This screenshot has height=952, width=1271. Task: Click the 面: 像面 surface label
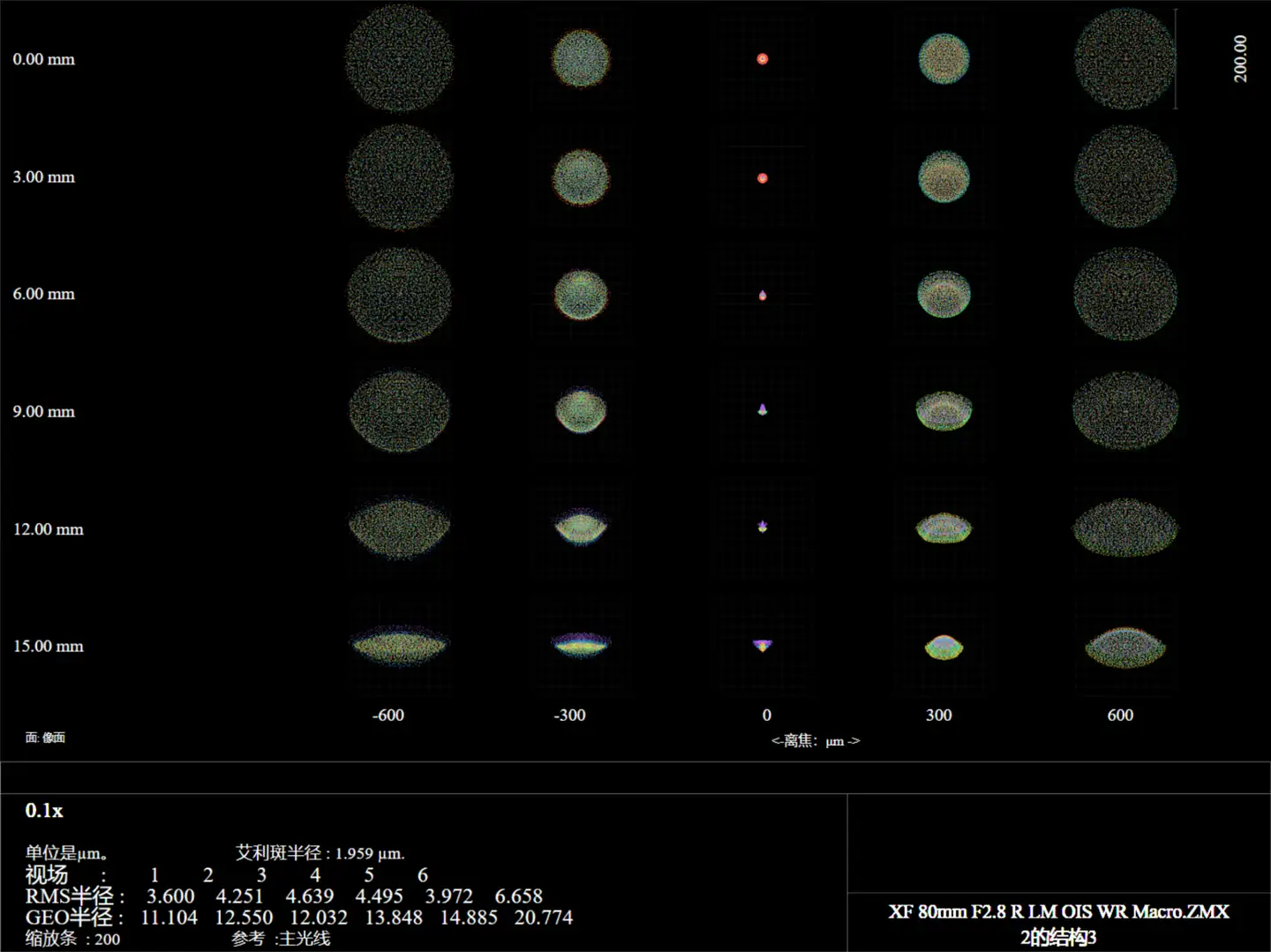pos(45,738)
